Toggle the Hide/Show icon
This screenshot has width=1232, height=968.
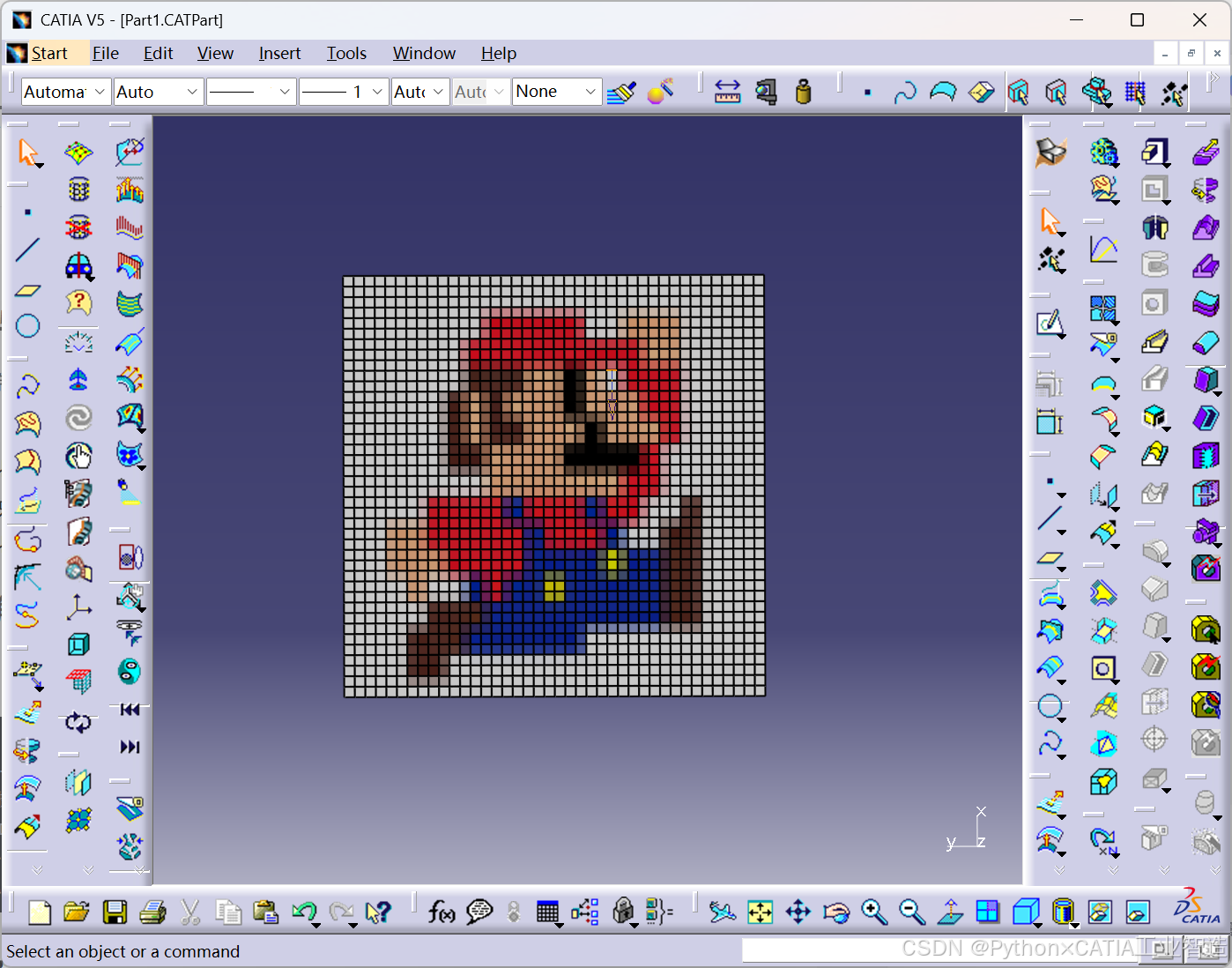[x=1100, y=912]
